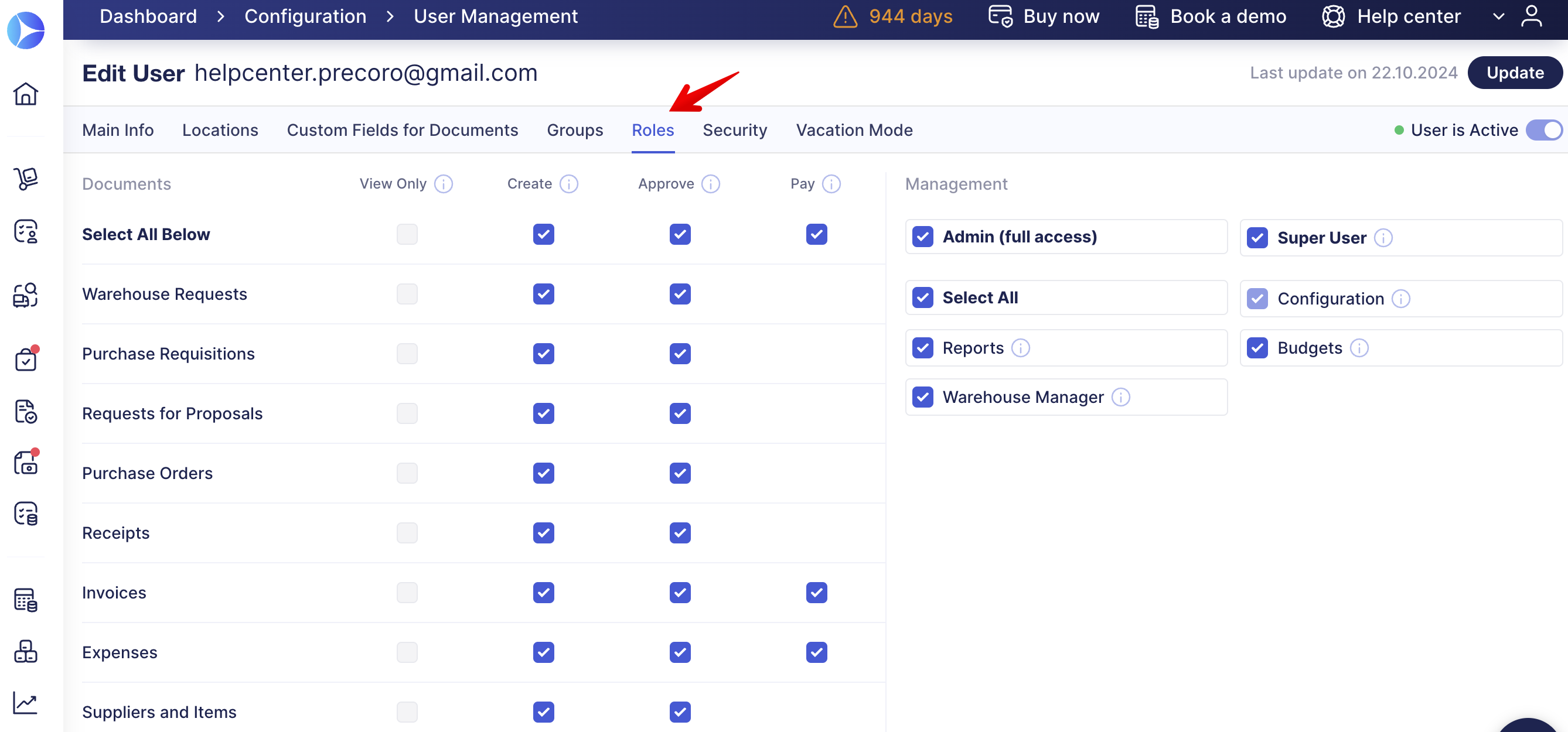Uncheck the management Select All checkbox
Viewport: 1568px width, 732px height.
click(x=922, y=297)
